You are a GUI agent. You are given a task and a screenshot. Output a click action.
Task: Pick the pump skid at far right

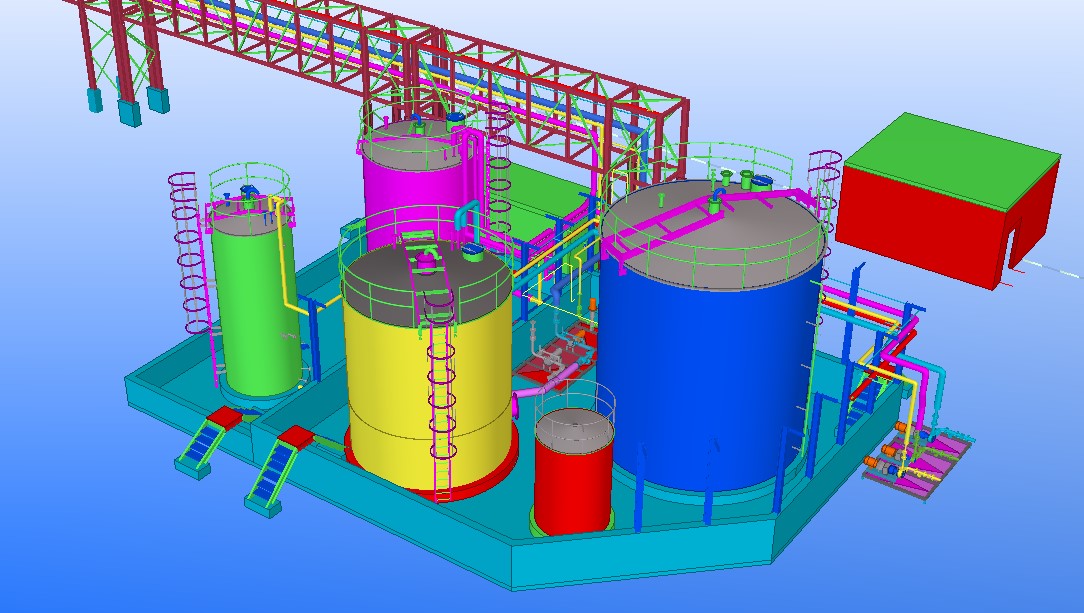pyautogui.click(x=920, y=460)
